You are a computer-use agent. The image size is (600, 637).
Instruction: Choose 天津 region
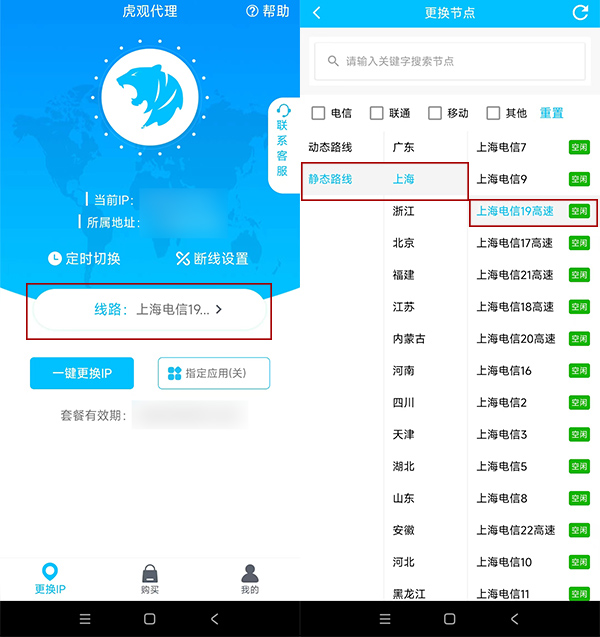tap(403, 435)
